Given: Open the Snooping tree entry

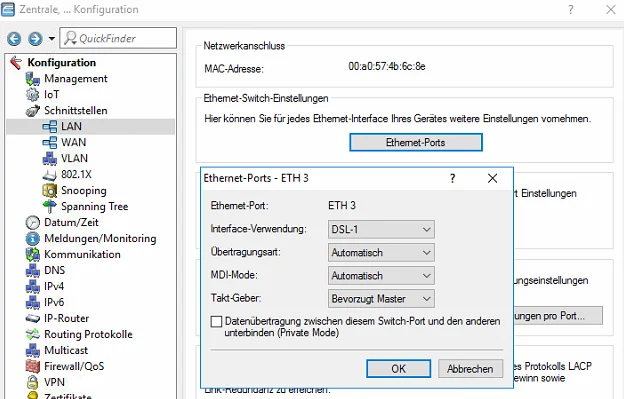Looking at the screenshot, I should pos(84,191).
